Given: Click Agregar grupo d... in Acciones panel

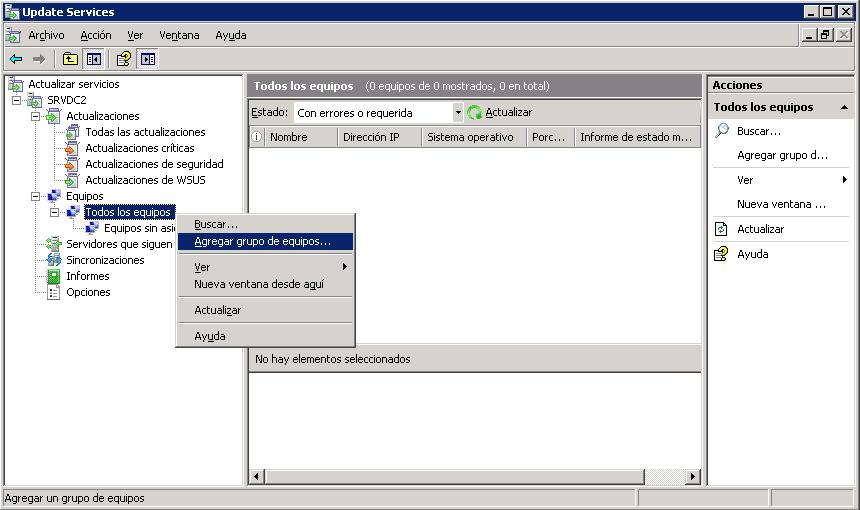Looking at the screenshot, I should [x=782, y=155].
